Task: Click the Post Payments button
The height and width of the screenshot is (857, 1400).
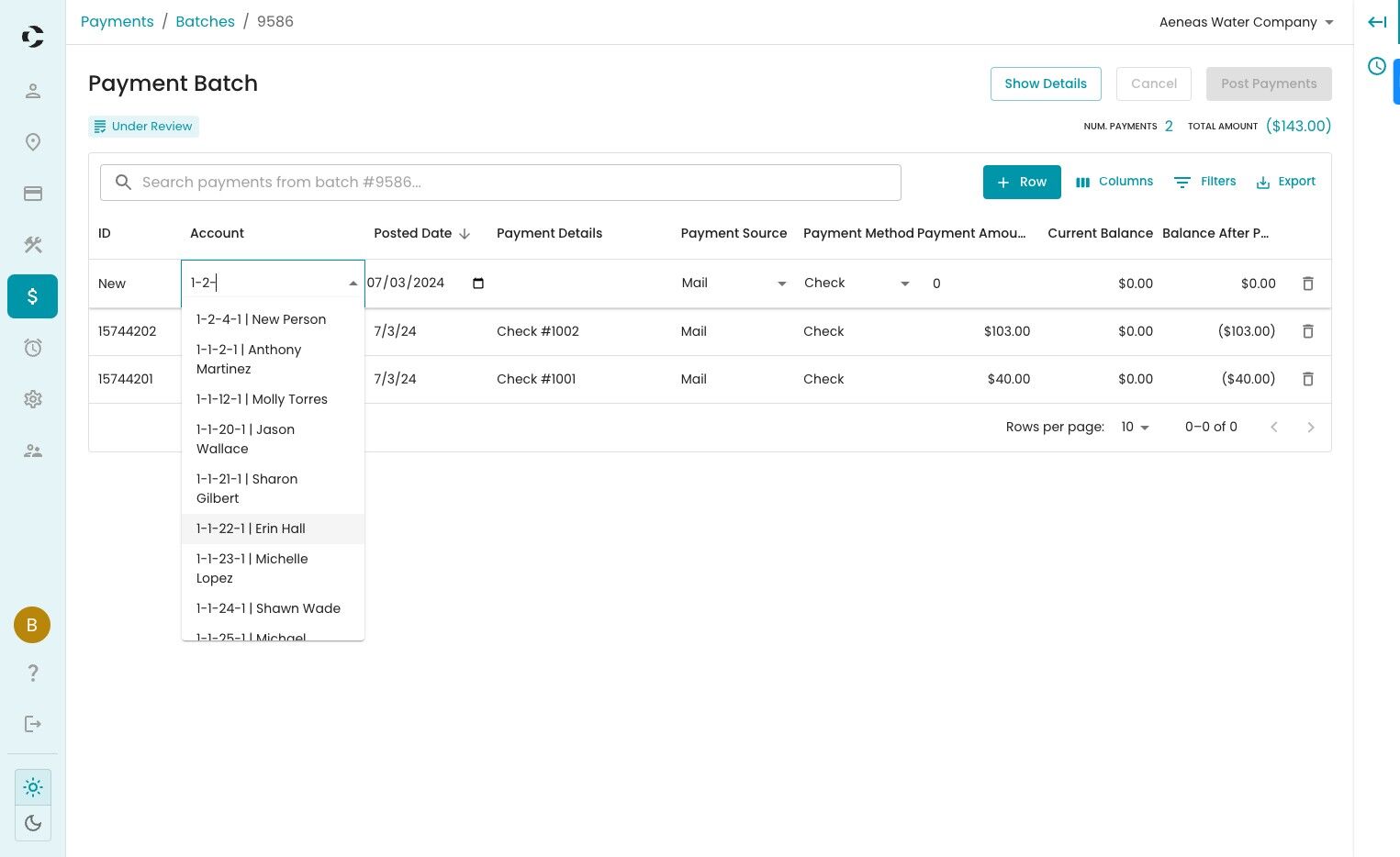Action: (1269, 83)
